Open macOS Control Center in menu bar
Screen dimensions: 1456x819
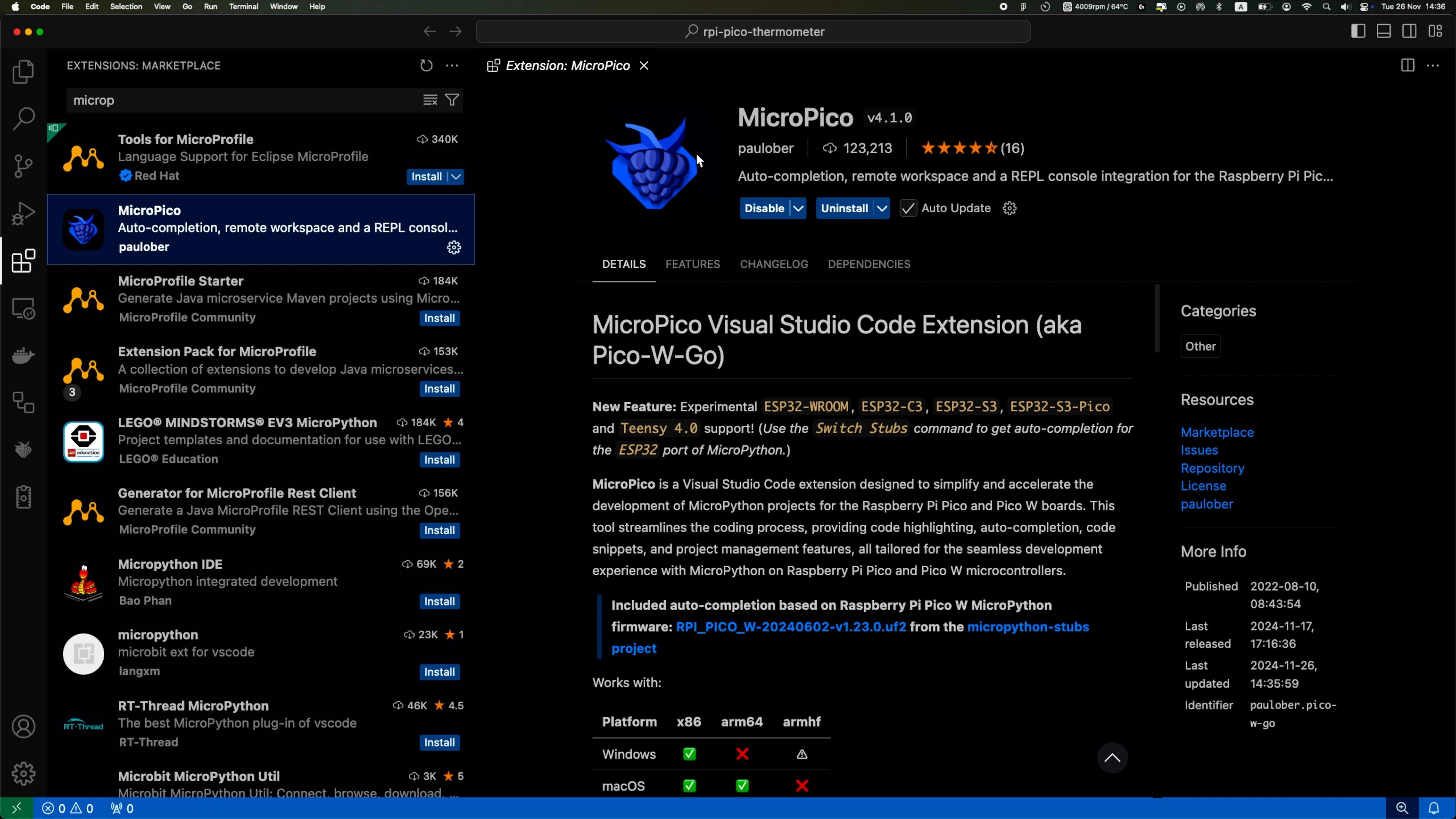pyautogui.click(x=1365, y=7)
